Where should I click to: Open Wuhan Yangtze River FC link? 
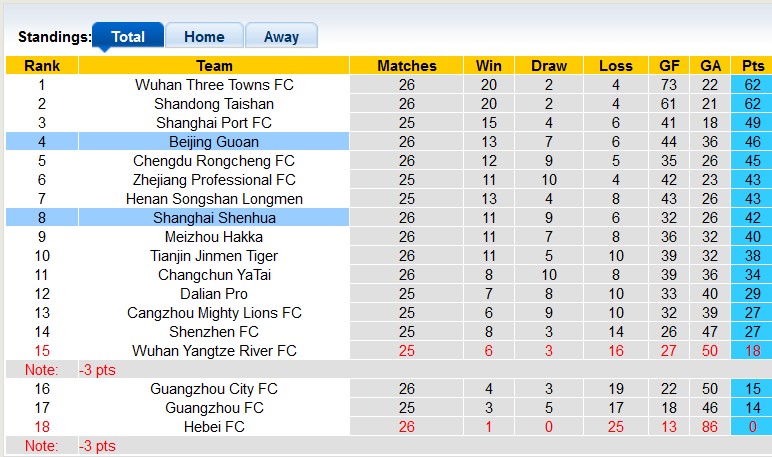[x=214, y=351]
